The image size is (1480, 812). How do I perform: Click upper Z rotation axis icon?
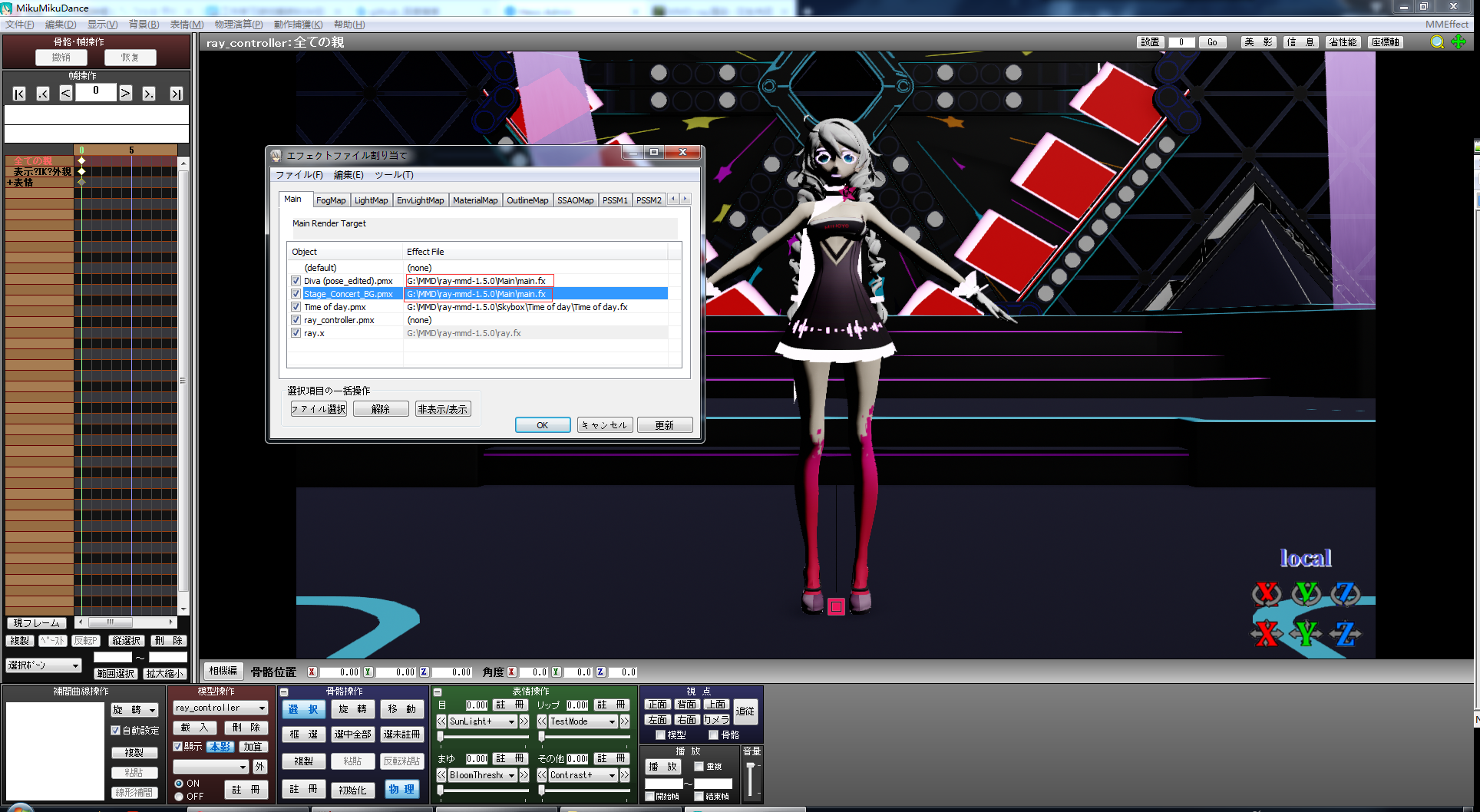[x=1345, y=593]
